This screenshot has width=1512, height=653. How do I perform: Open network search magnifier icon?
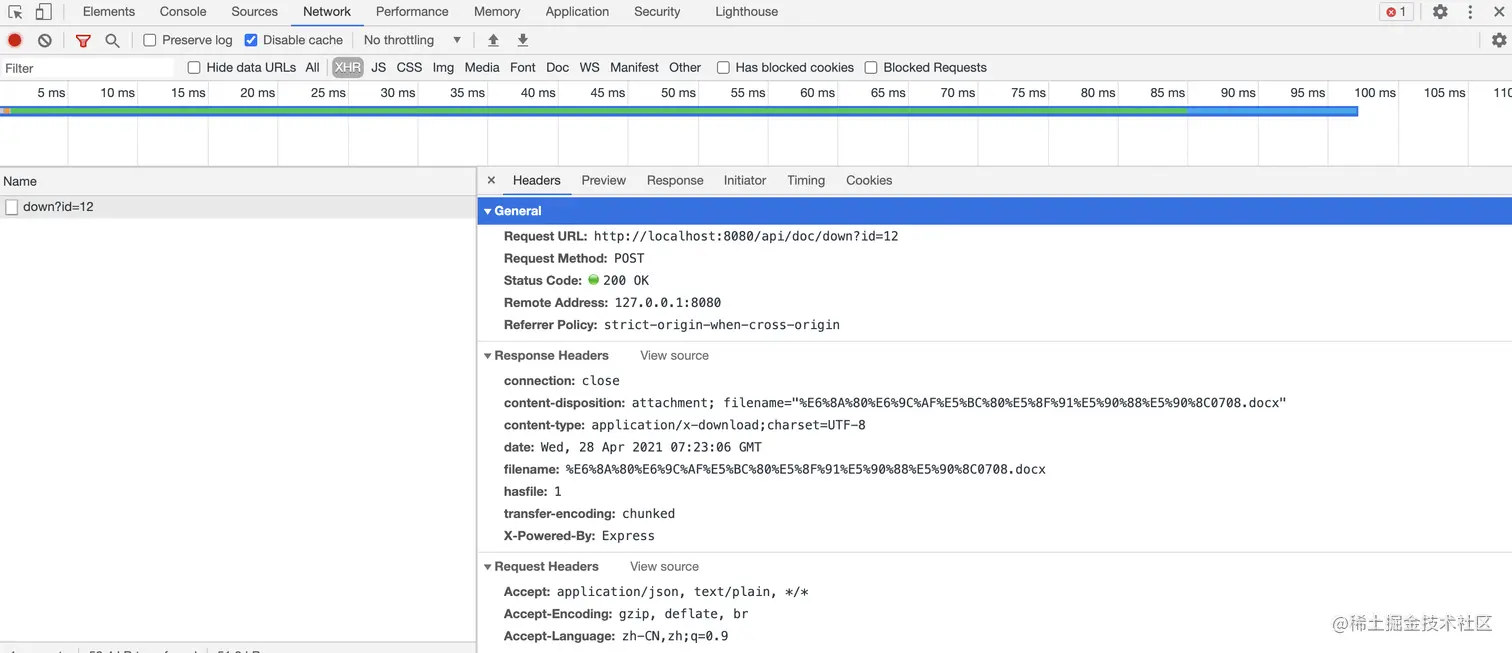click(112, 40)
